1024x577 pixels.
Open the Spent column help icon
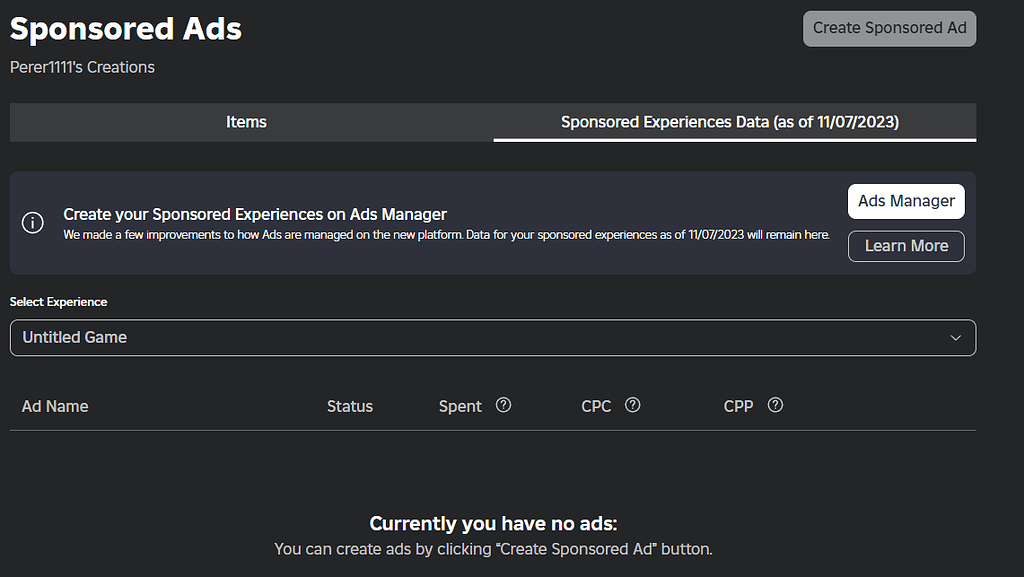tap(503, 405)
